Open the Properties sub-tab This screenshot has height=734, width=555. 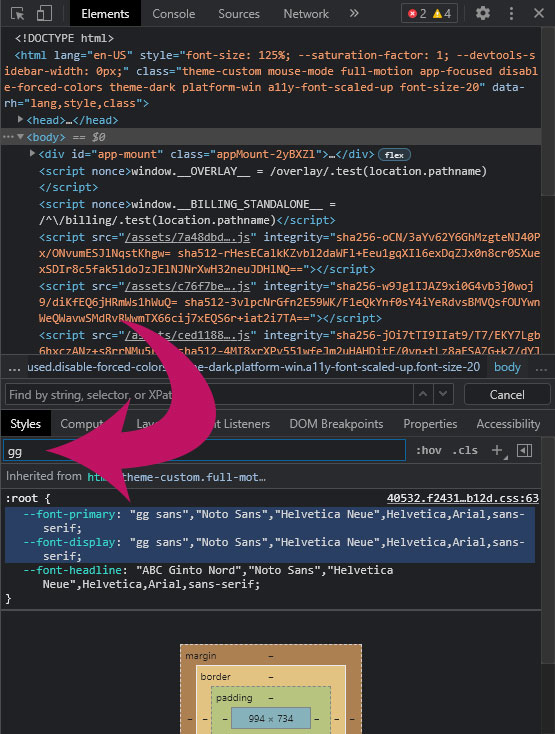click(430, 424)
